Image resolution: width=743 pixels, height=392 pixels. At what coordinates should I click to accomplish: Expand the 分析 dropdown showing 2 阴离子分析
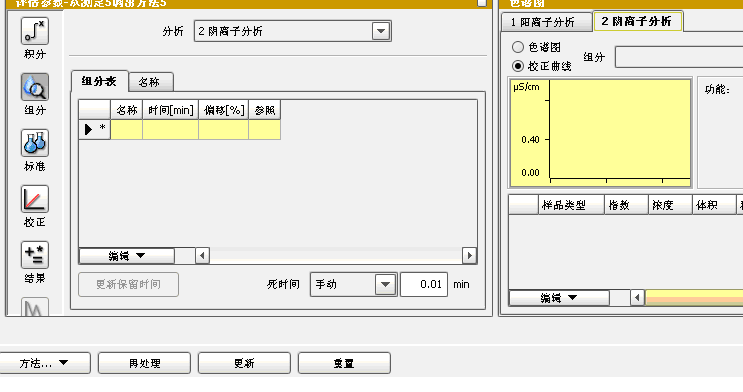(381, 31)
